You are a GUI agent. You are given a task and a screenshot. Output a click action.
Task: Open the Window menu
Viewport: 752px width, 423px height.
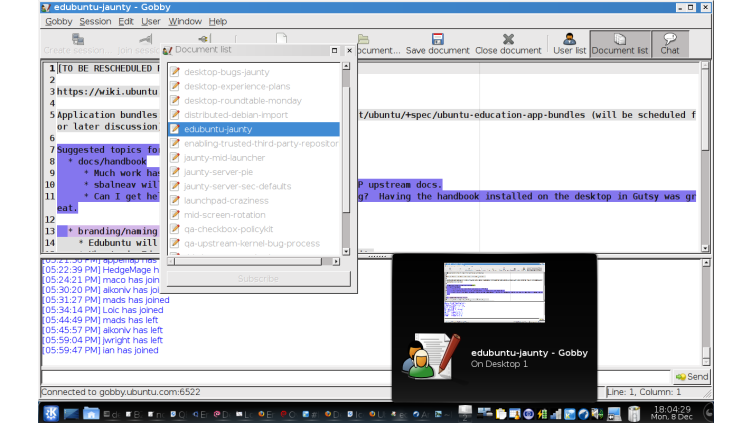click(x=185, y=22)
